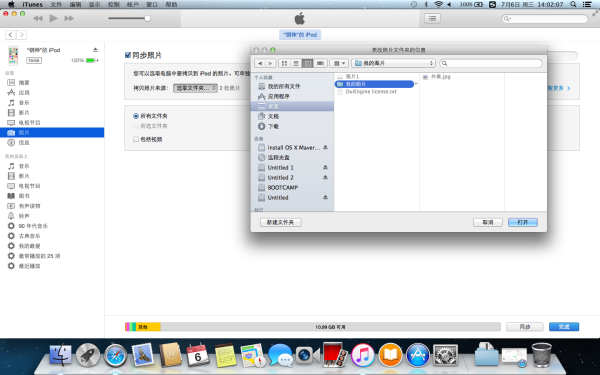Image resolution: width=600 pixels, height=375 pixels.
Task: Open 图书 (Books) on the device
Action: click(x=24, y=196)
